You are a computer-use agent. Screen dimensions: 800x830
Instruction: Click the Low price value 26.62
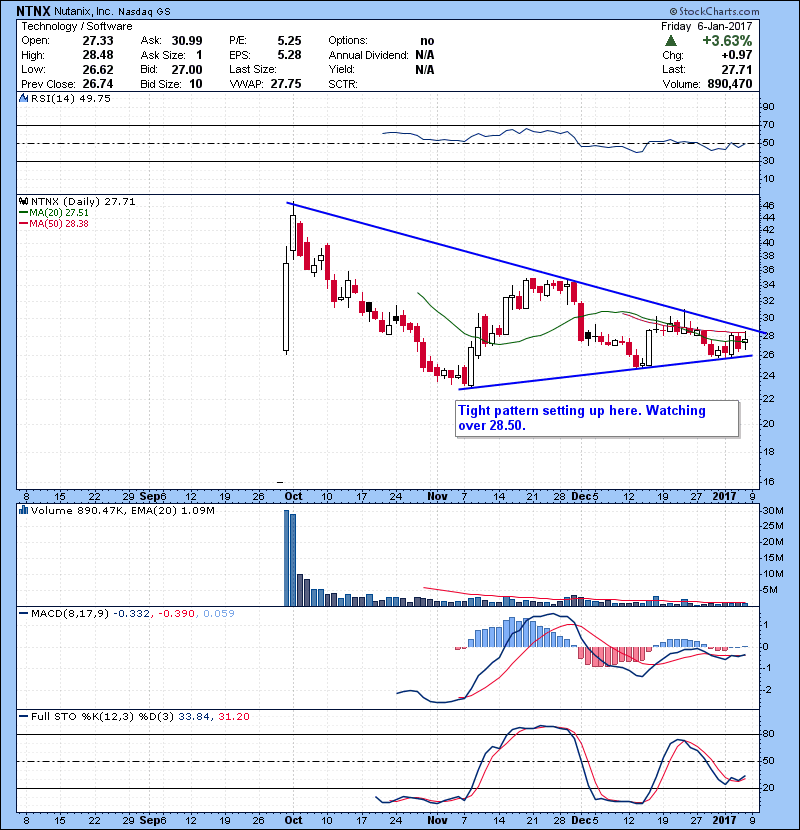pos(98,69)
